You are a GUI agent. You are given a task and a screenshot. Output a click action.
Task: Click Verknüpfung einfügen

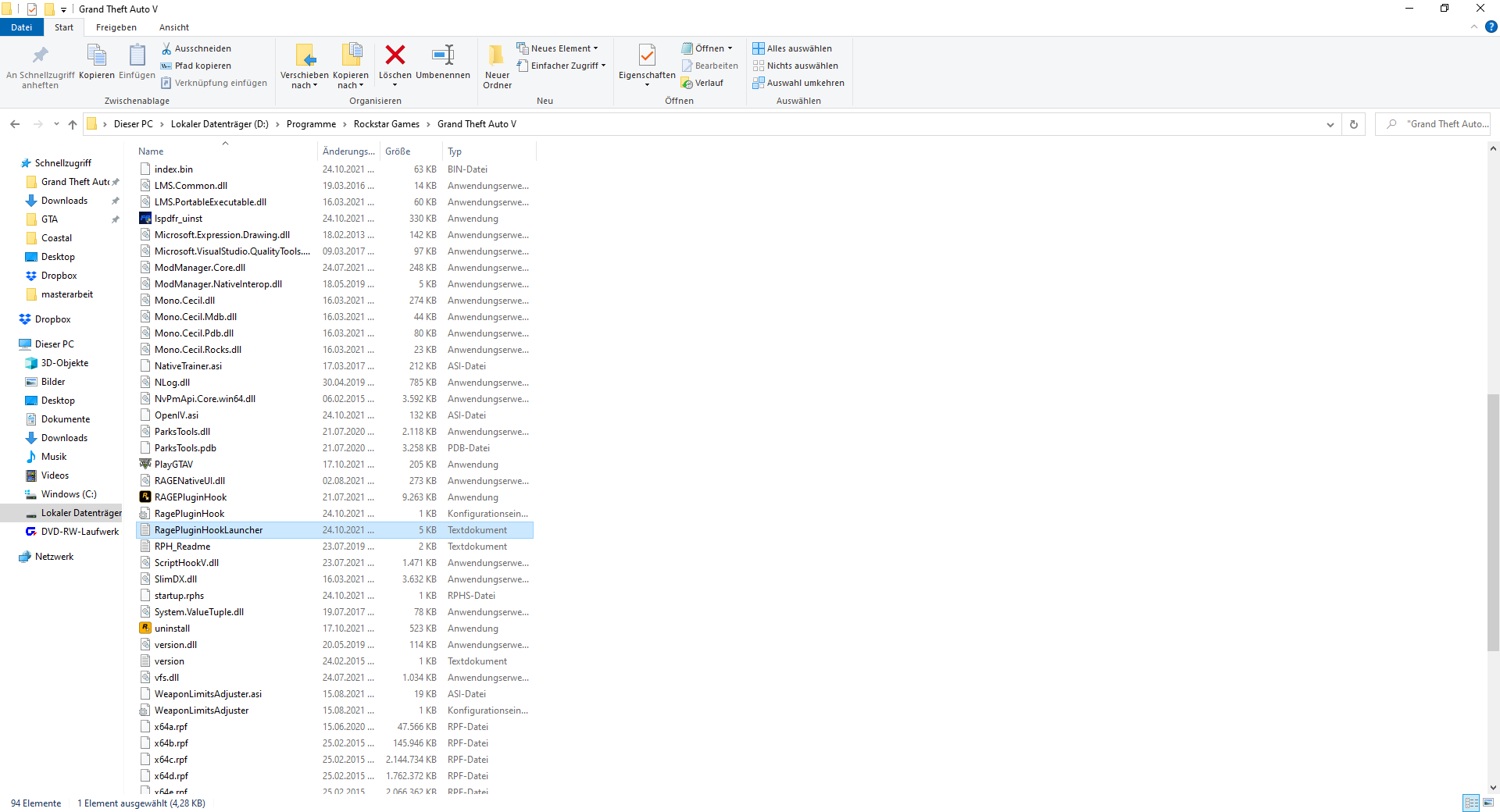tap(214, 83)
